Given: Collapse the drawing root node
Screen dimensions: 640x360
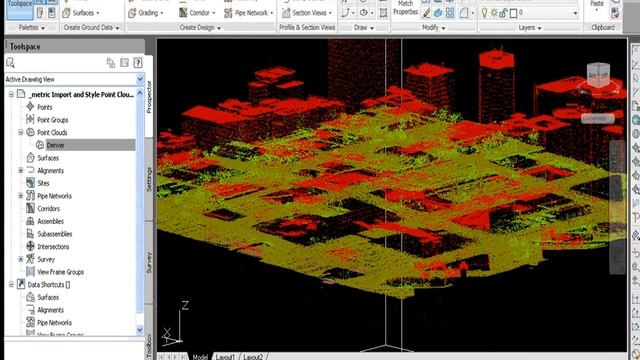Looking at the screenshot, I should click(x=11, y=94).
